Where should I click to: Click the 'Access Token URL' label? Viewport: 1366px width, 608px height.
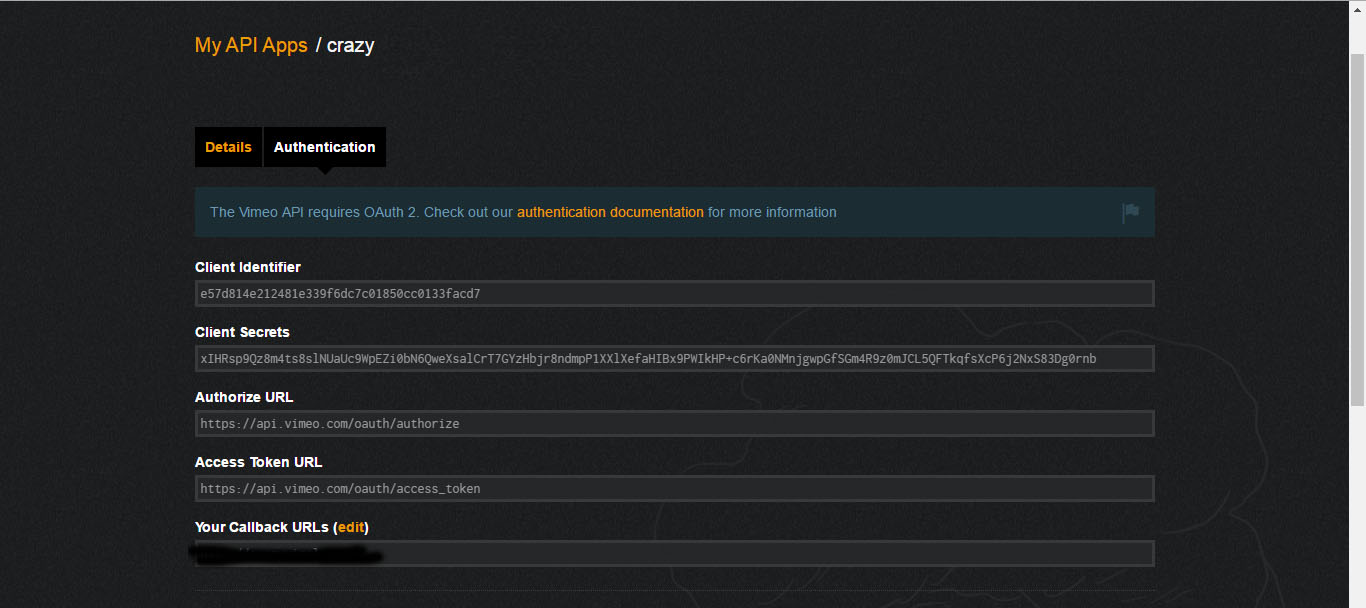(258, 462)
